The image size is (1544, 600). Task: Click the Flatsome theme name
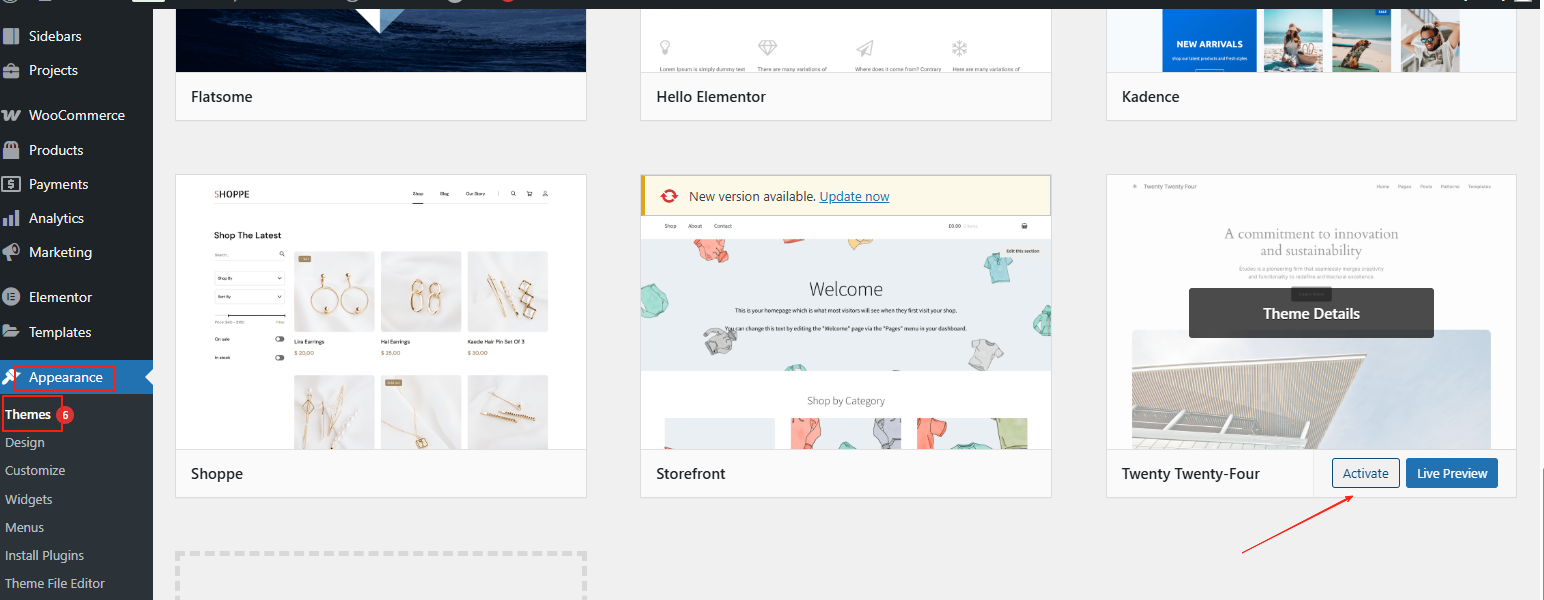222,97
